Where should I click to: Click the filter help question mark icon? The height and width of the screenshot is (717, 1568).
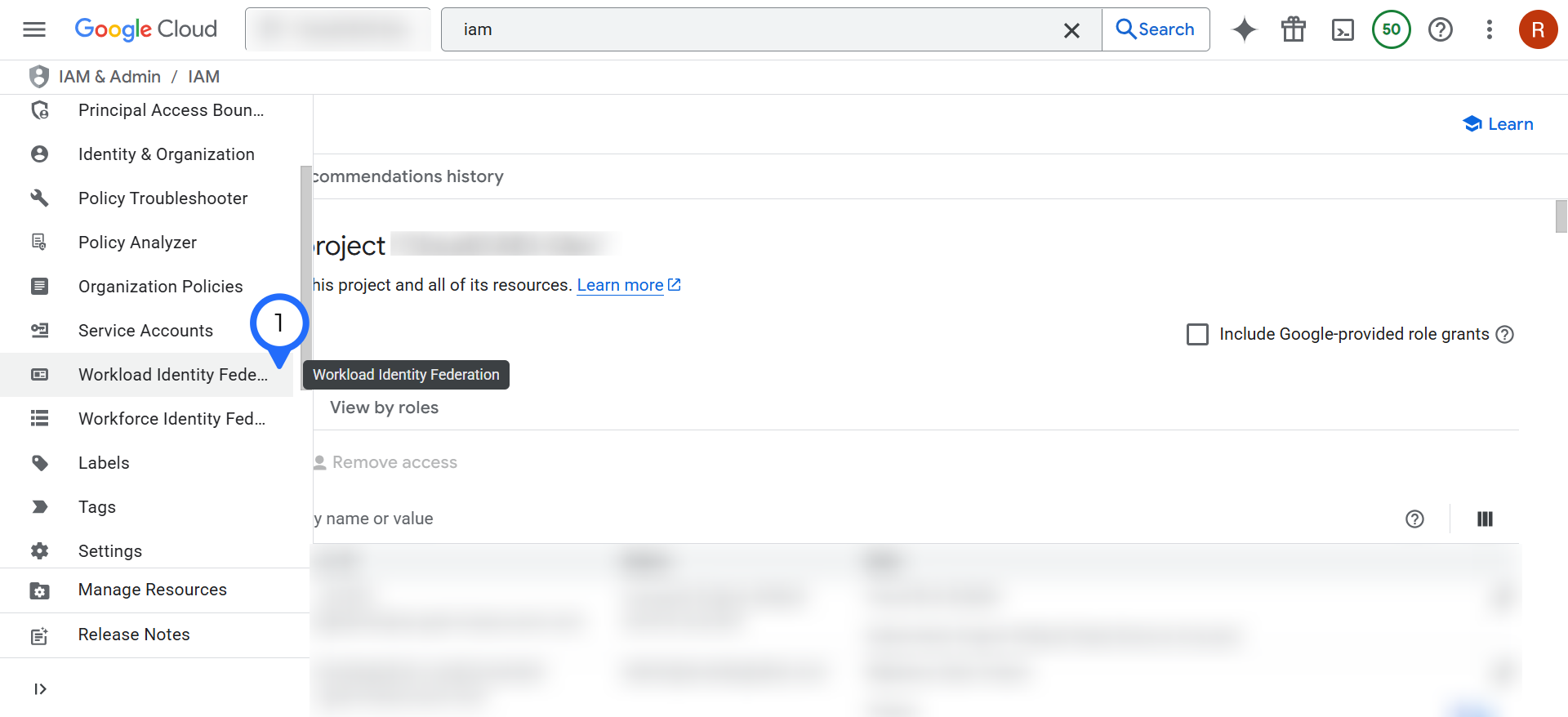[1414, 519]
